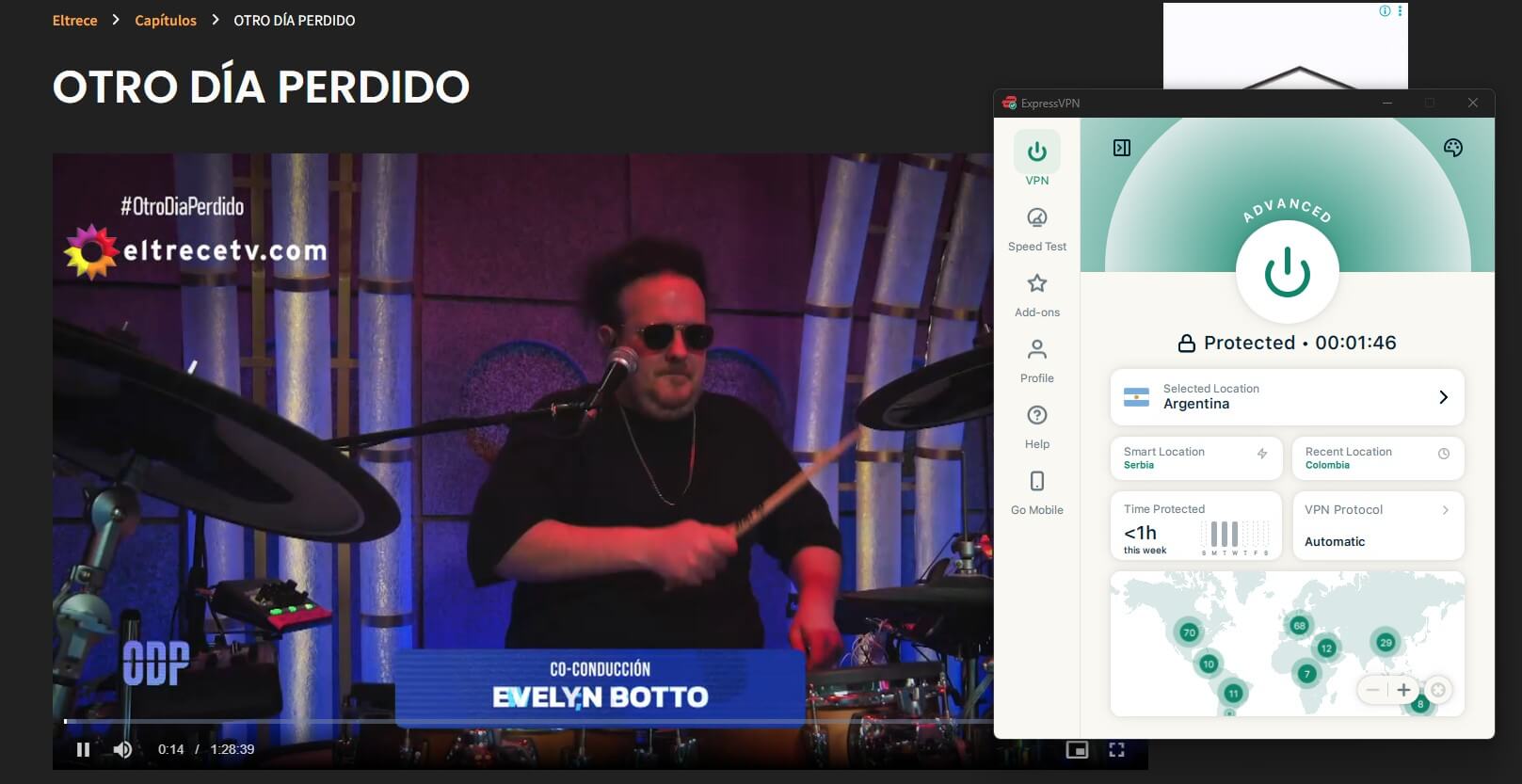View Time Protected weekly stats card
Viewport: 1522px width, 784px height.
(x=1195, y=525)
